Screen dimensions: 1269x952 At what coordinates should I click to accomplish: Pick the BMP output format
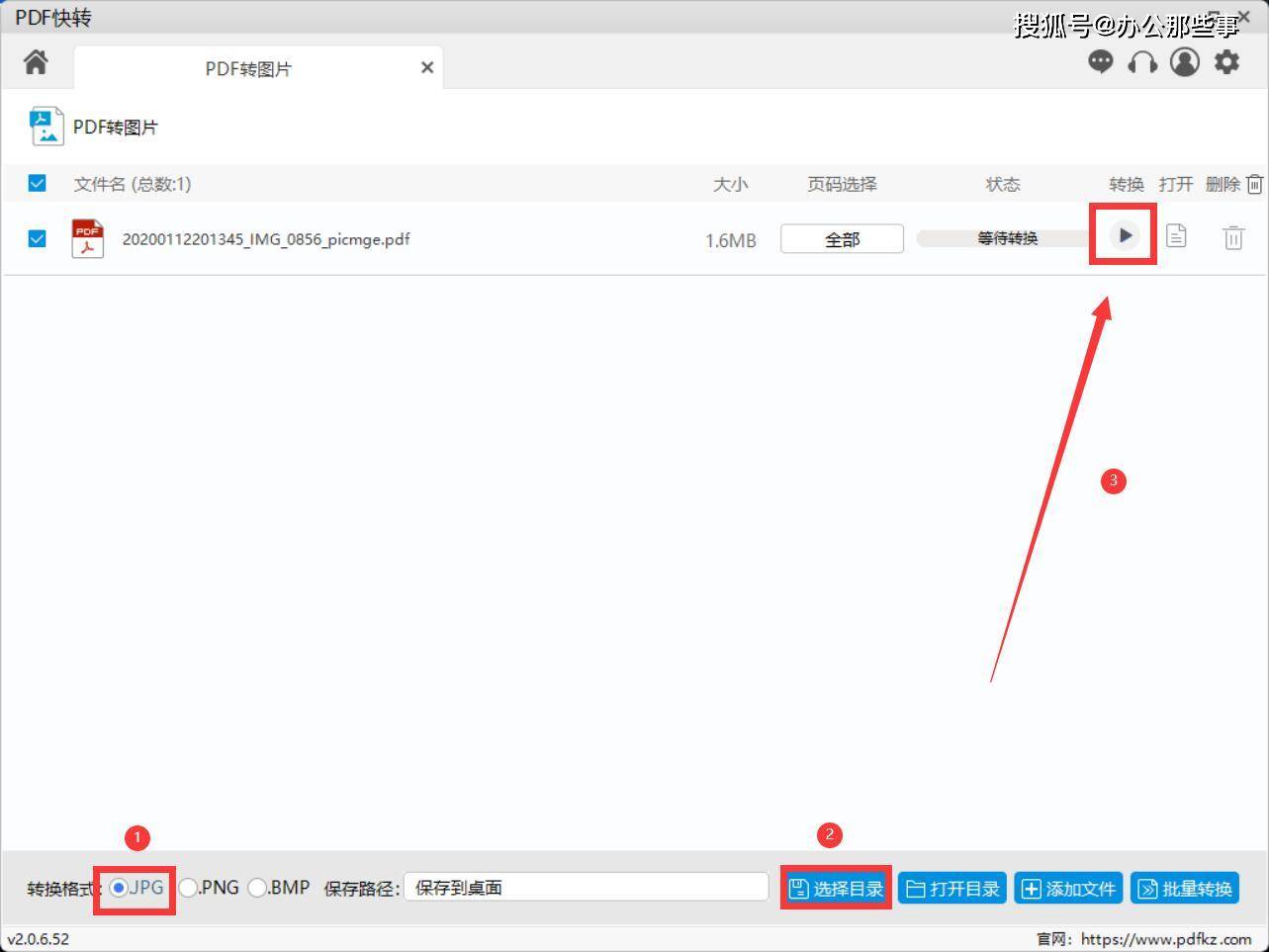257,888
